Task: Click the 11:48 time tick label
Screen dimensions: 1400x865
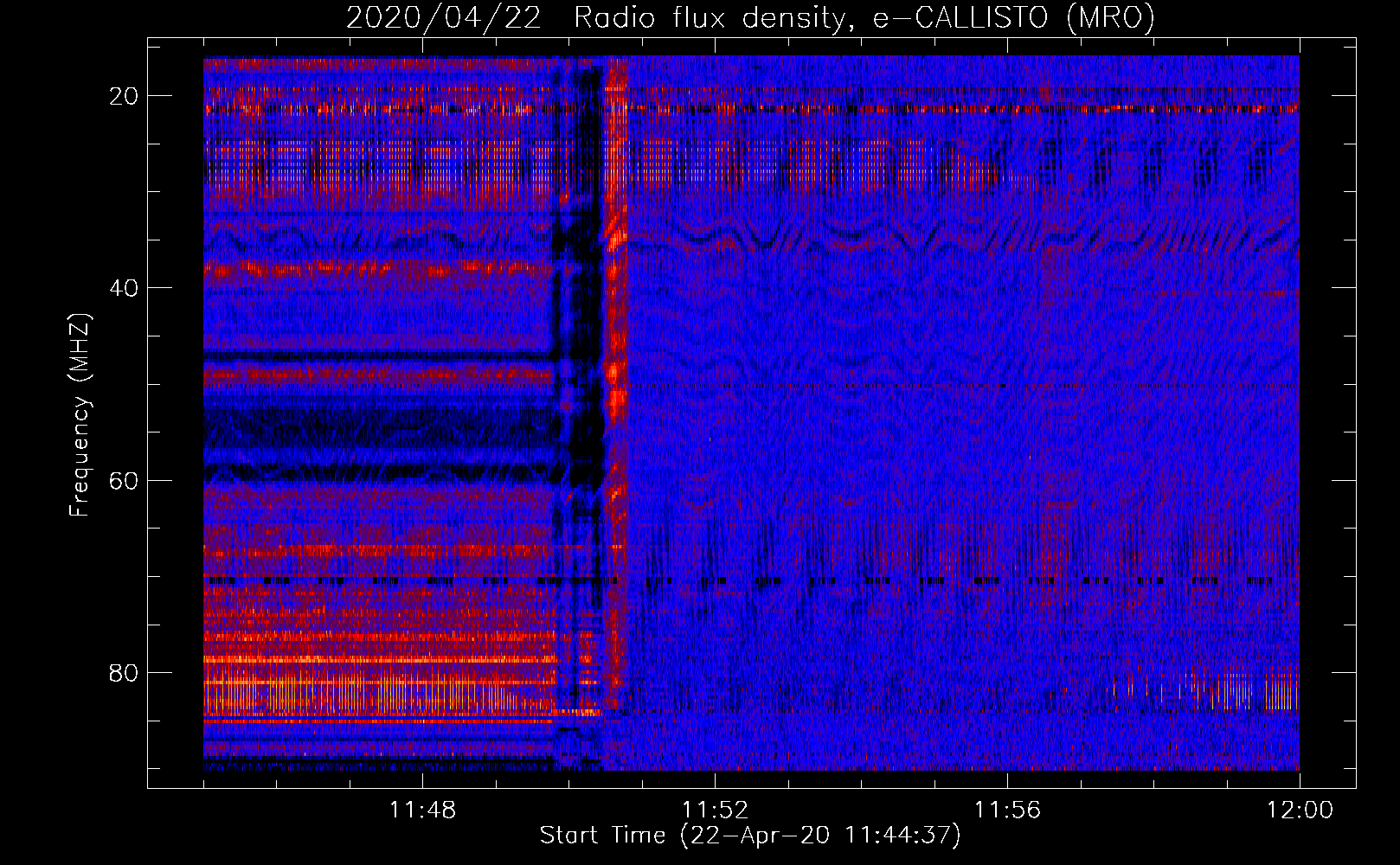Action: [422, 811]
